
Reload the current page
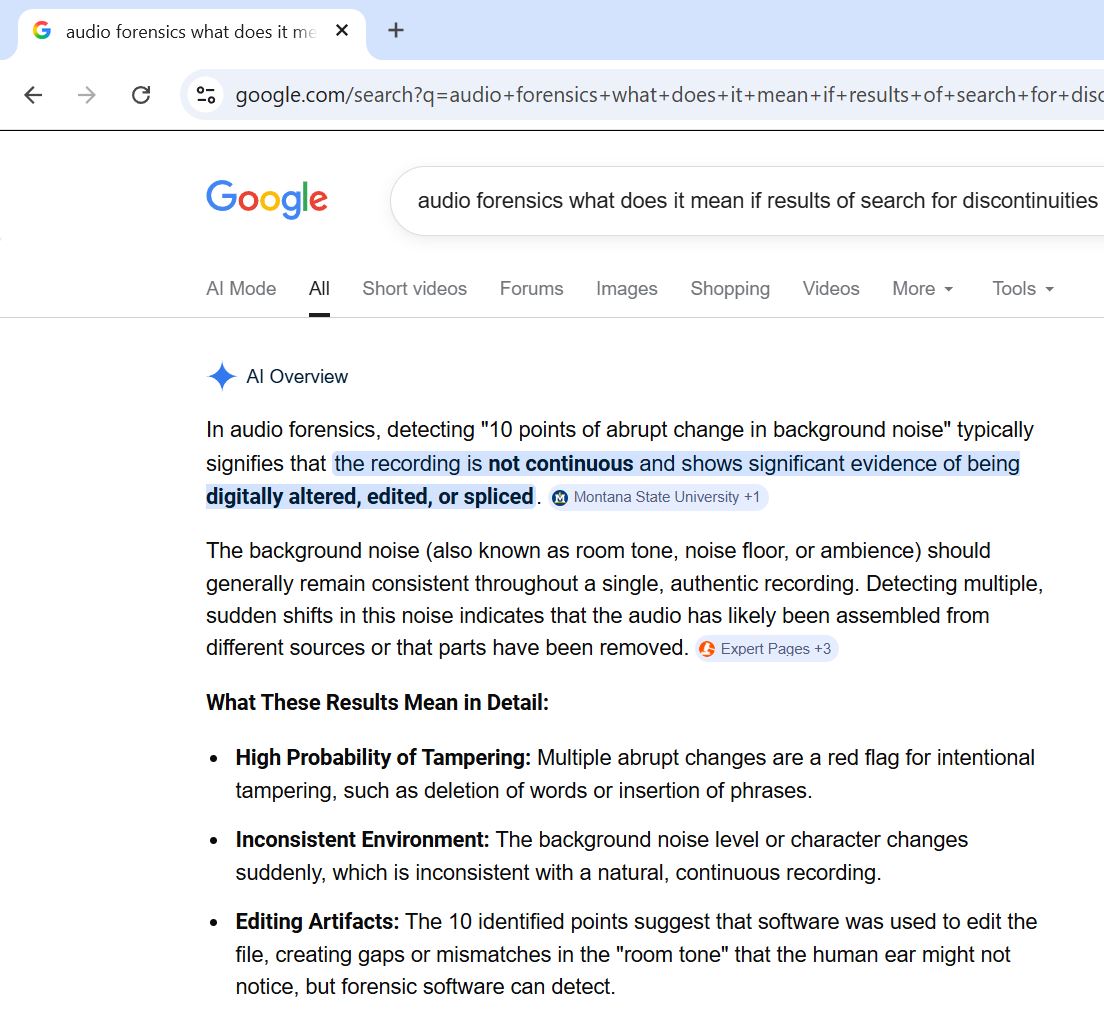(x=141, y=95)
